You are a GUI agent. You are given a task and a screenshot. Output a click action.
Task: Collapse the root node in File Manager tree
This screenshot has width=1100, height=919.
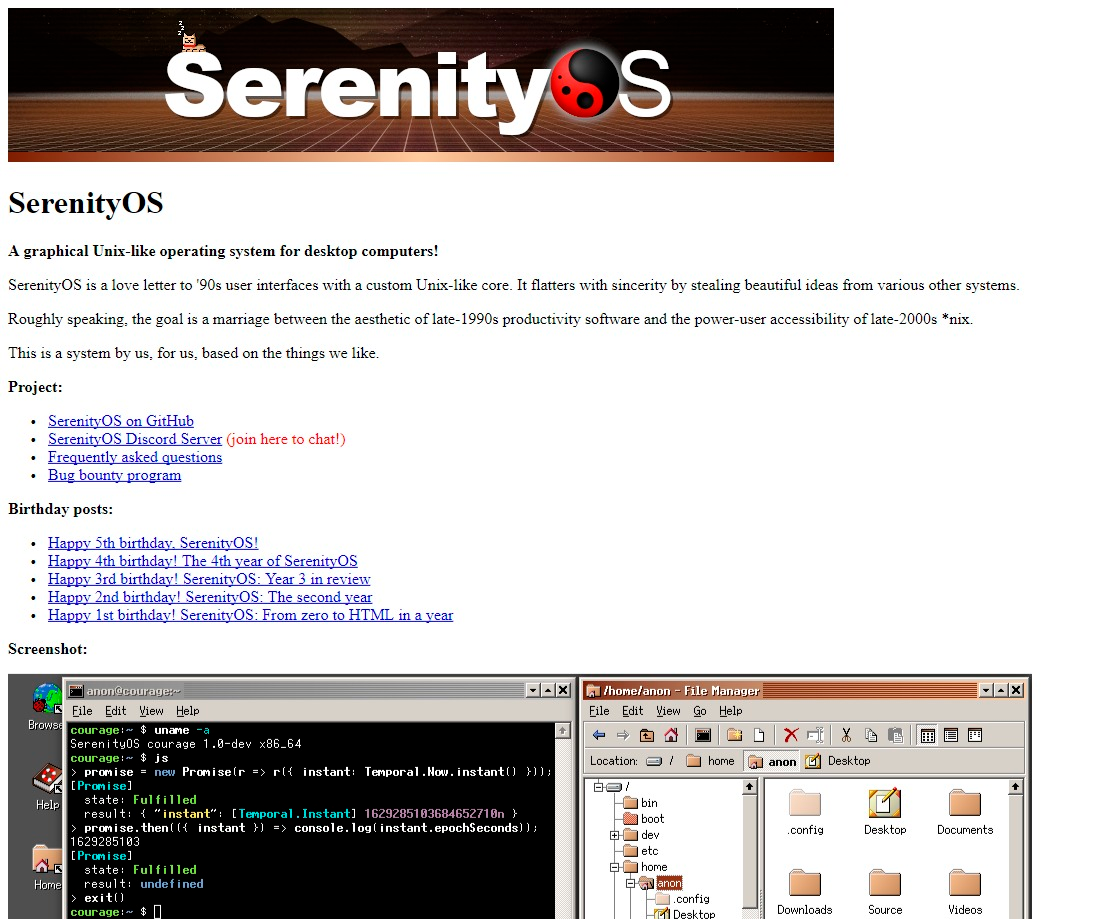tap(598, 787)
